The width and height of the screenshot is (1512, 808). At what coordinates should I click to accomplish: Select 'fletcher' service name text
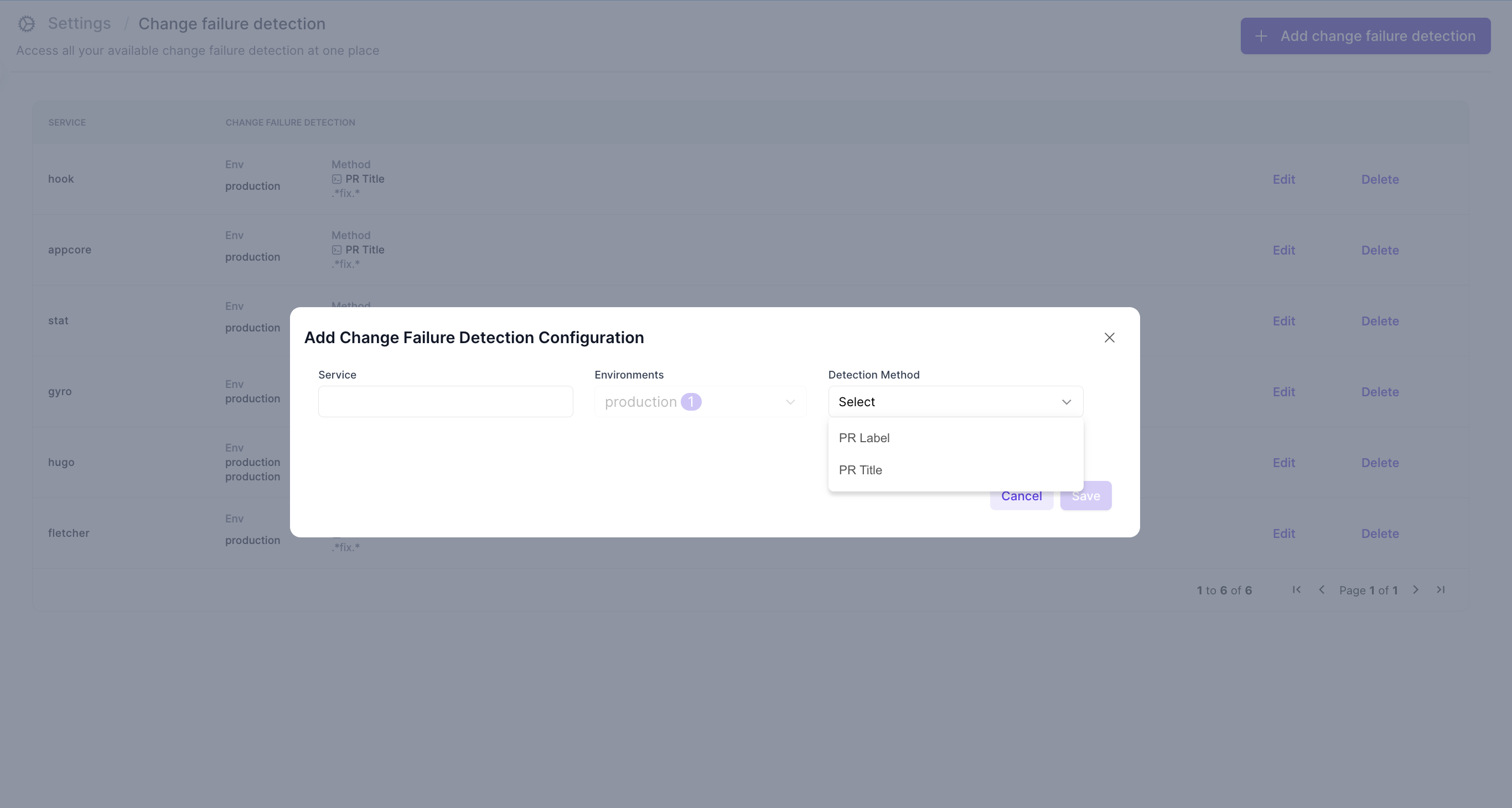click(x=69, y=533)
